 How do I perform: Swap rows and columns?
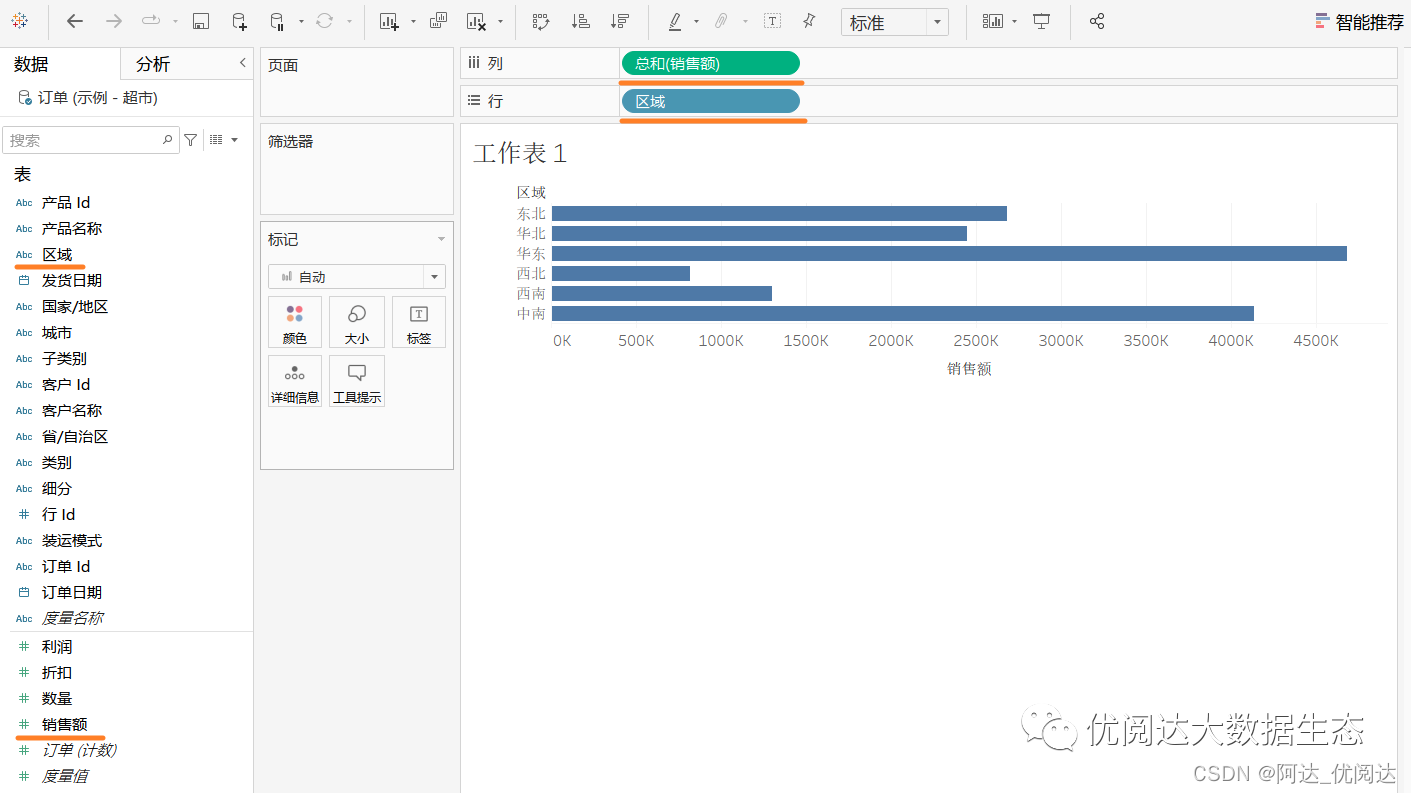[x=541, y=21]
